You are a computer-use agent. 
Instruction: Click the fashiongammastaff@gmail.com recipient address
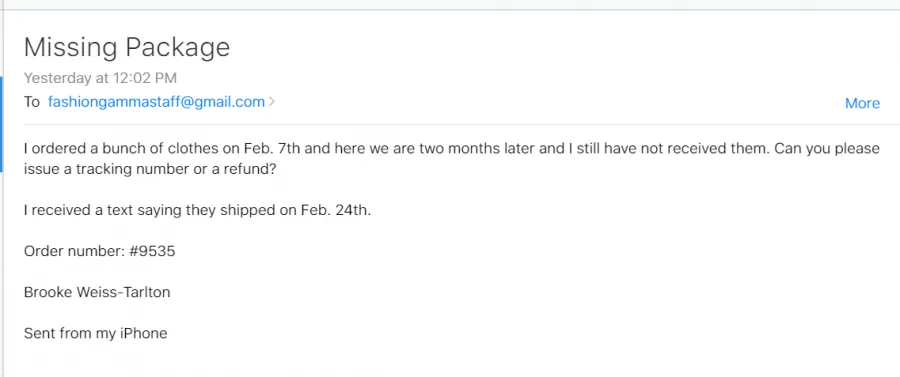[x=156, y=102]
